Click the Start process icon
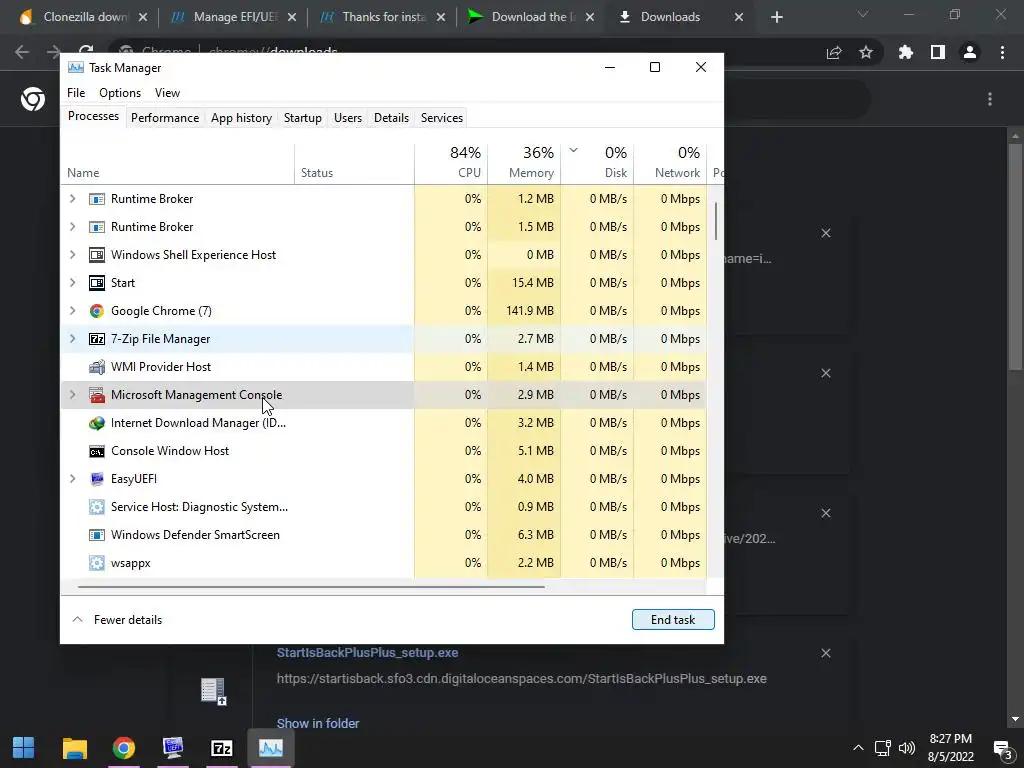Viewport: 1024px width, 768px height. tap(97, 283)
